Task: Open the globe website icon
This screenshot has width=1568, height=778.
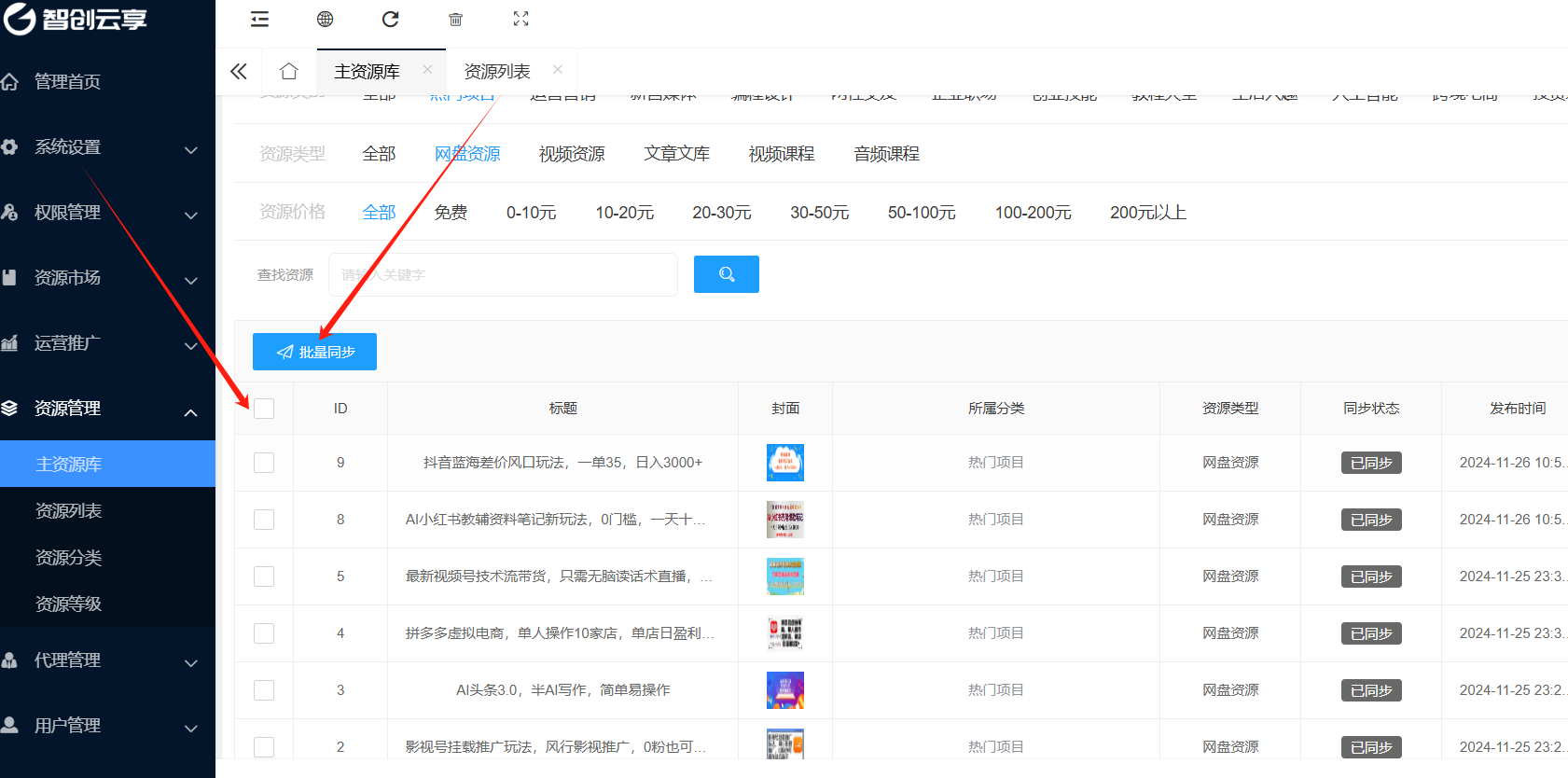Action: [x=325, y=19]
